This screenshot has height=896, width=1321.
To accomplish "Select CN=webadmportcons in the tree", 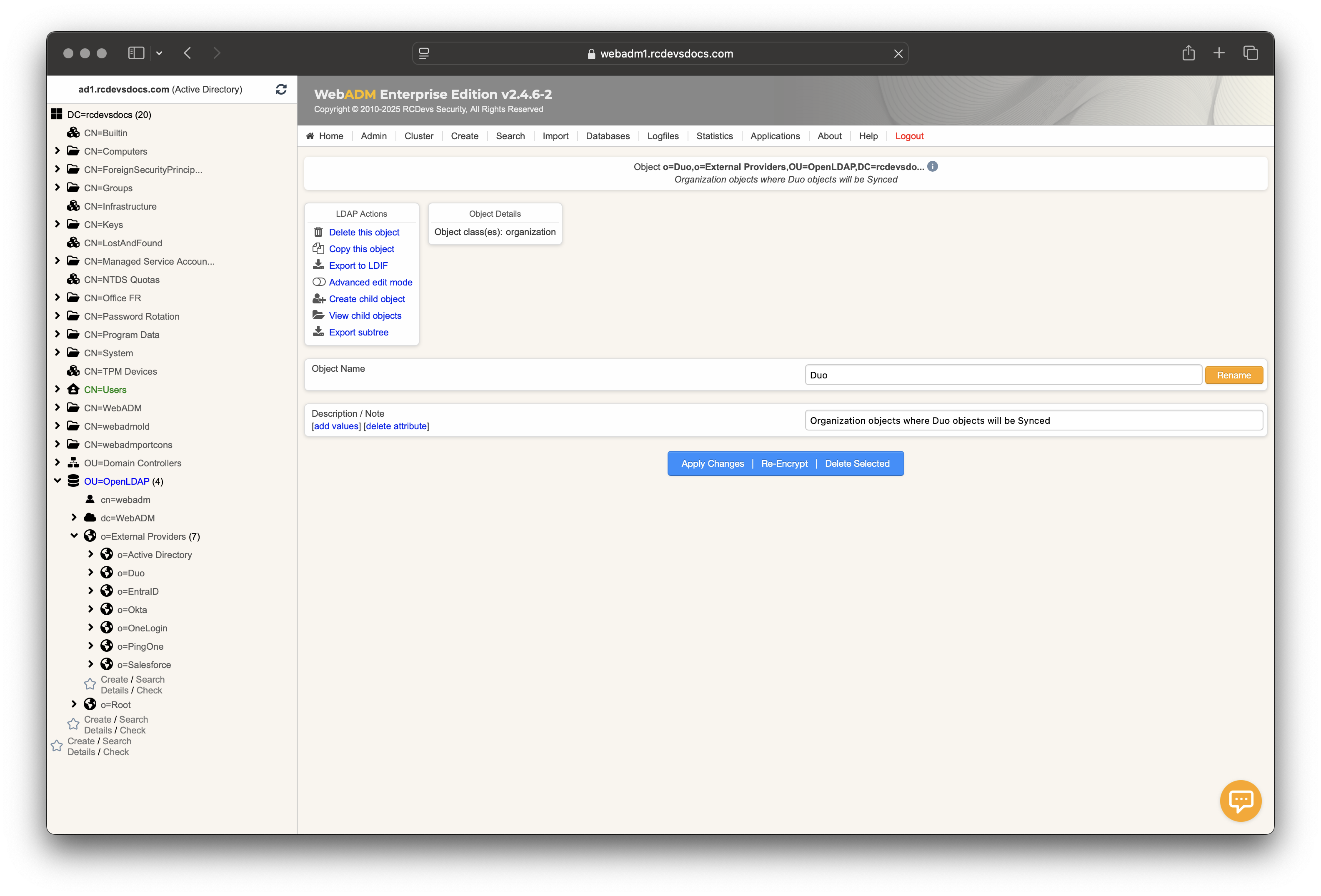I will 128,445.
